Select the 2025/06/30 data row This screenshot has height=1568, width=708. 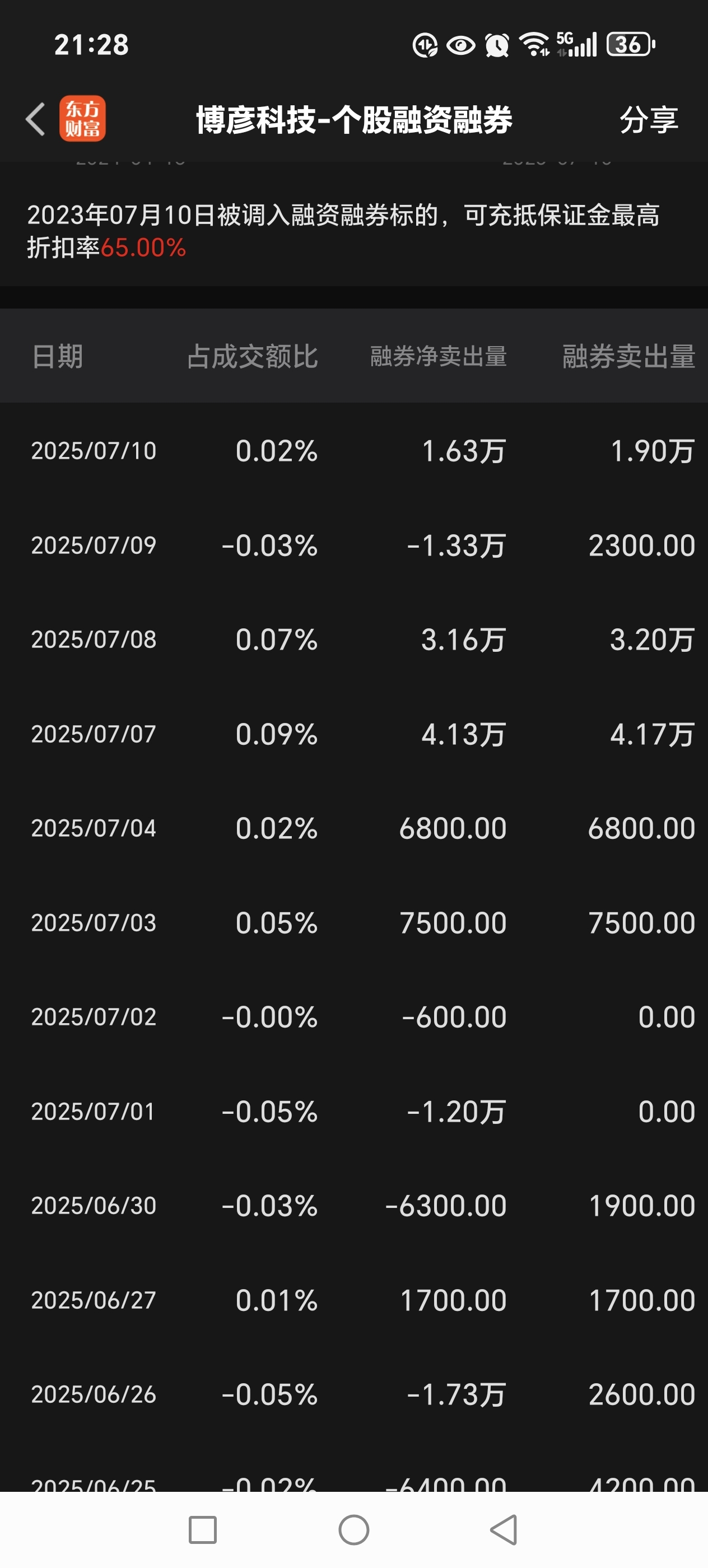353,1206
